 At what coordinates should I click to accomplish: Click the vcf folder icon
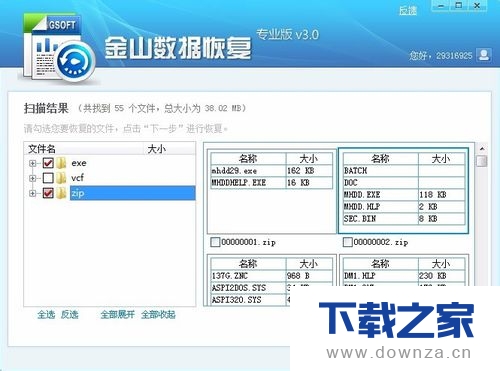61,178
